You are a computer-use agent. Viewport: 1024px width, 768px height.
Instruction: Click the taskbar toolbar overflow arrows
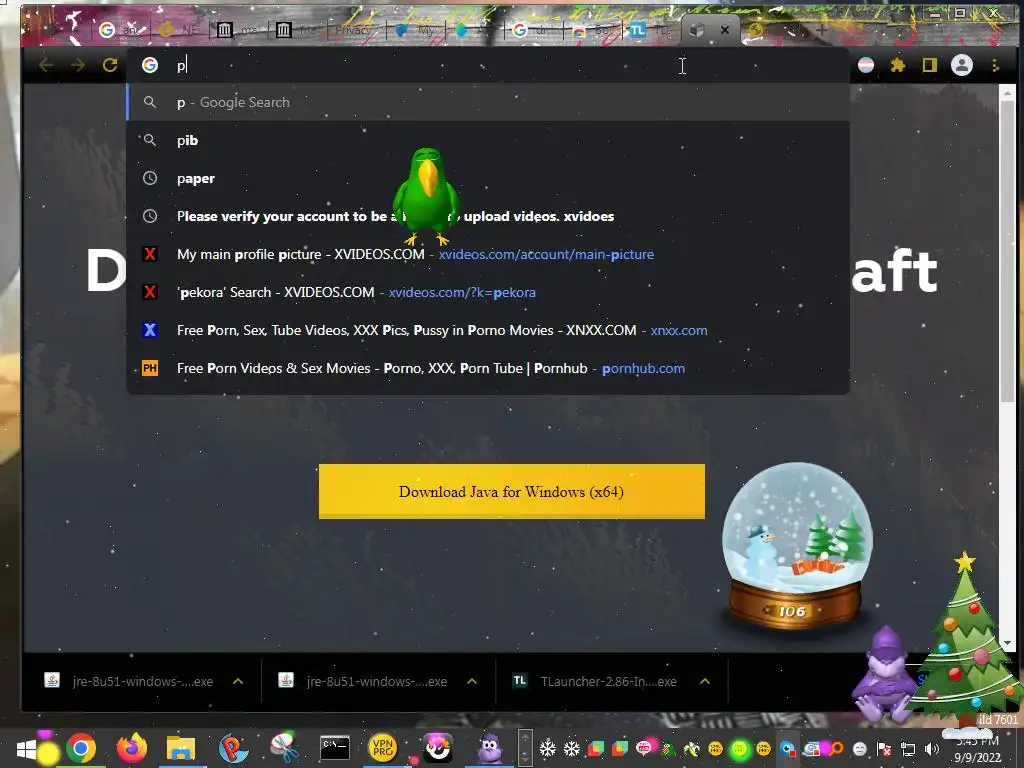pyautogui.click(x=525, y=748)
